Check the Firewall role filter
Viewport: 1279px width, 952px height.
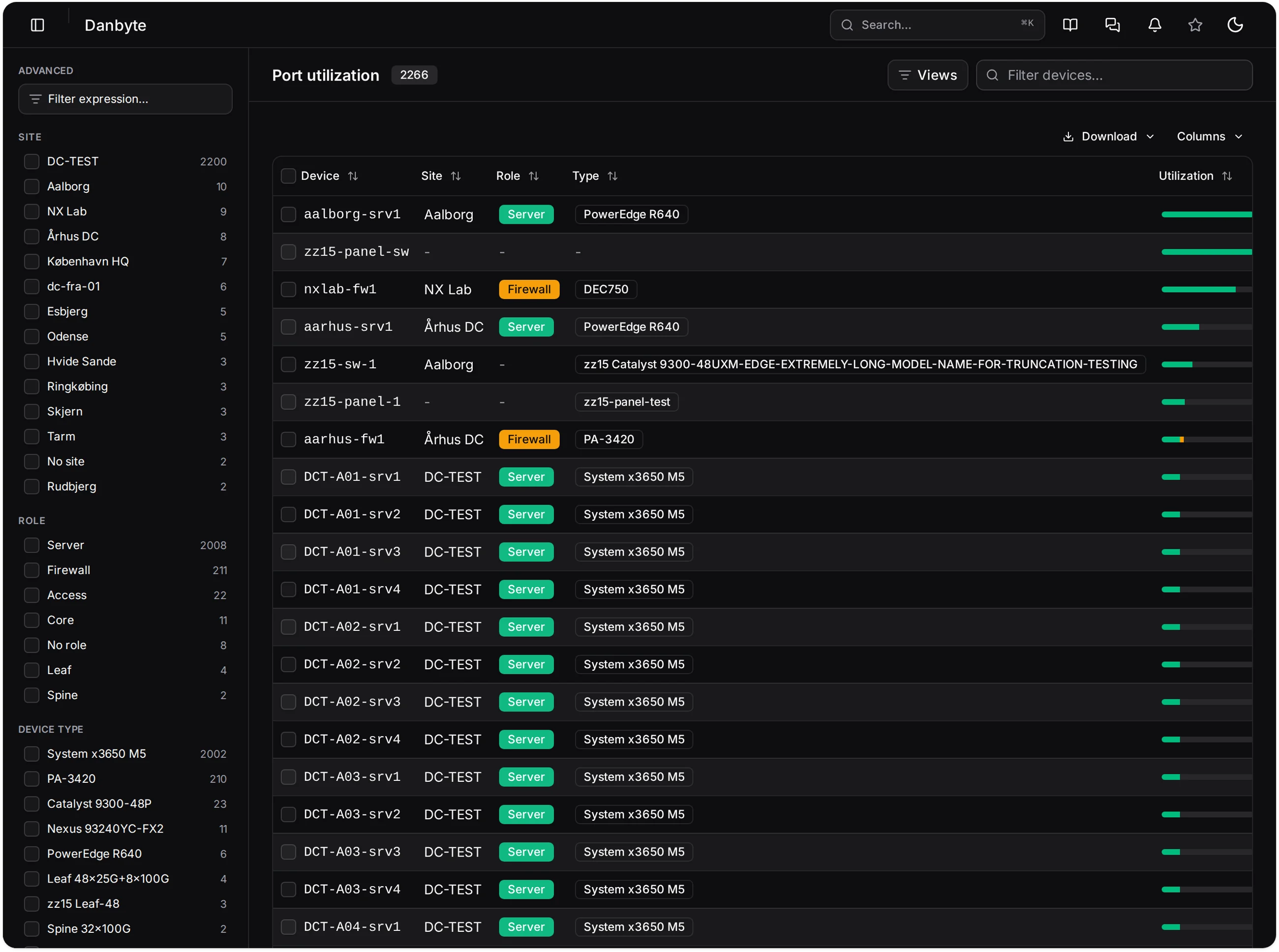tap(31, 570)
